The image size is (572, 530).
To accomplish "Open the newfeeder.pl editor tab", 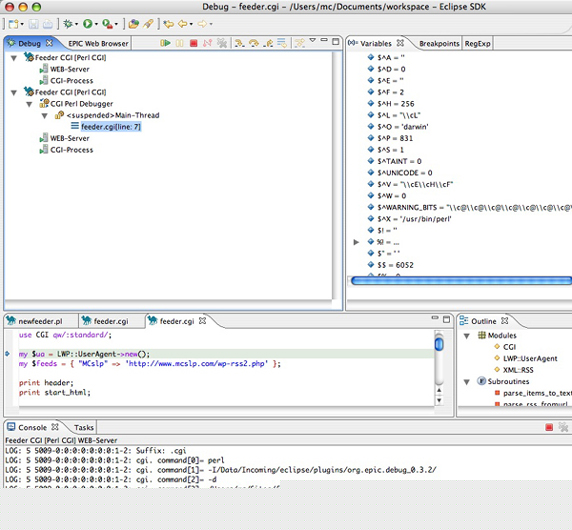I will coord(40,321).
